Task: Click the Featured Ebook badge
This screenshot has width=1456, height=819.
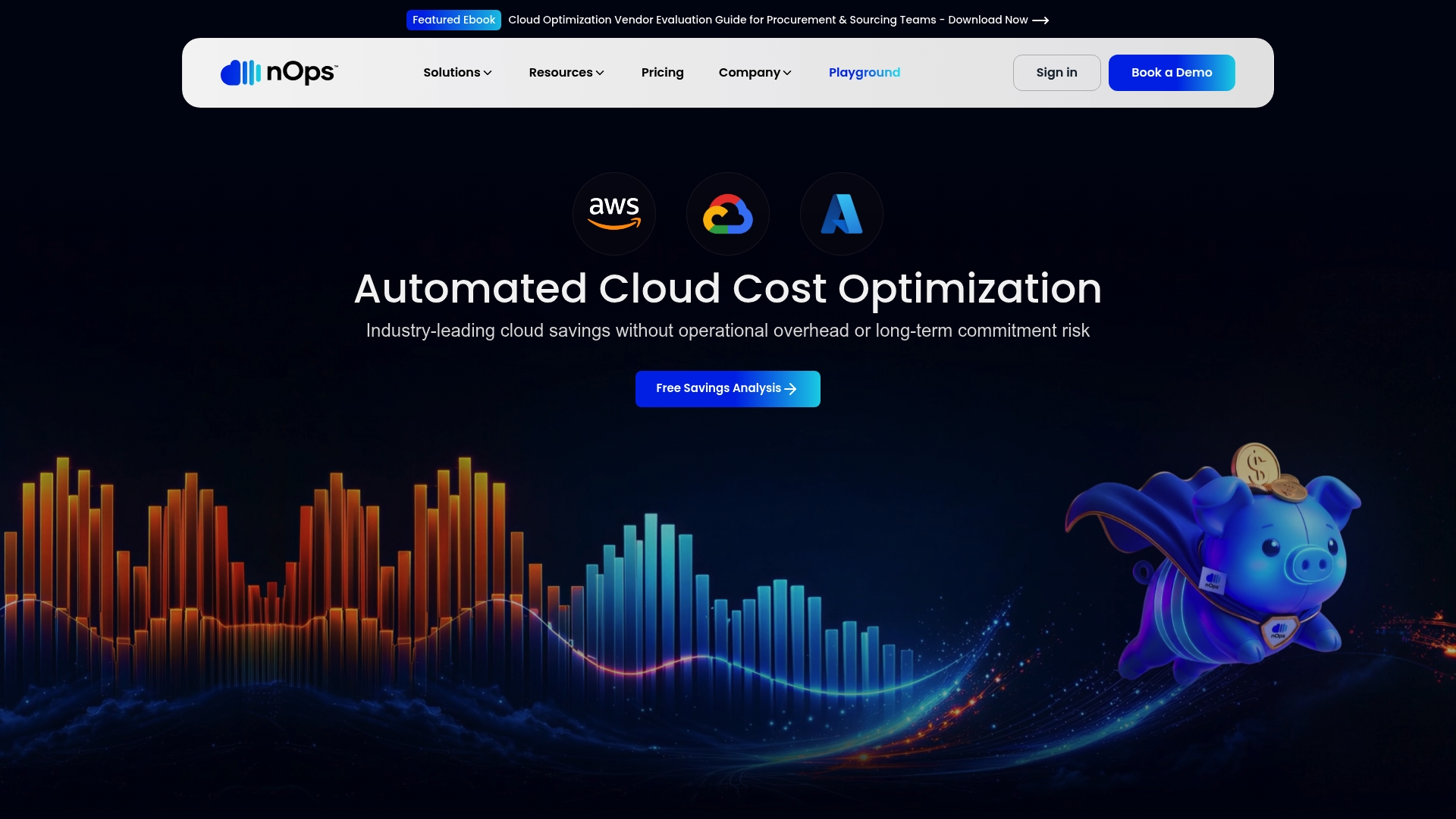Action: (x=453, y=20)
